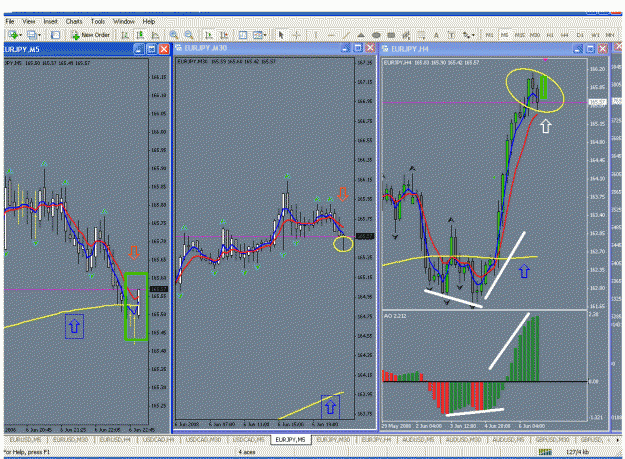The height and width of the screenshot is (459, 625).
Task: Click the New Order button
Action: click(90, 35)
